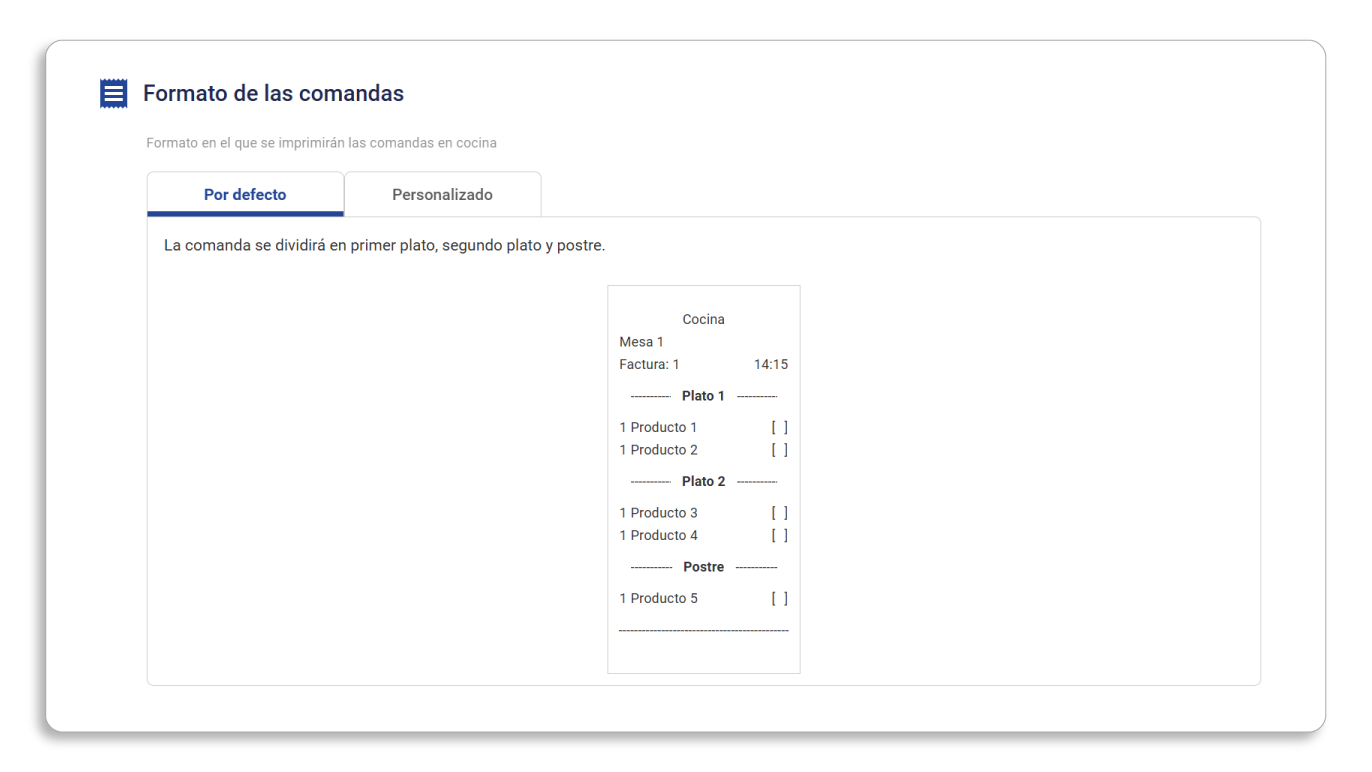Click the 1 Producto 1 line

(x=658, y=427)
